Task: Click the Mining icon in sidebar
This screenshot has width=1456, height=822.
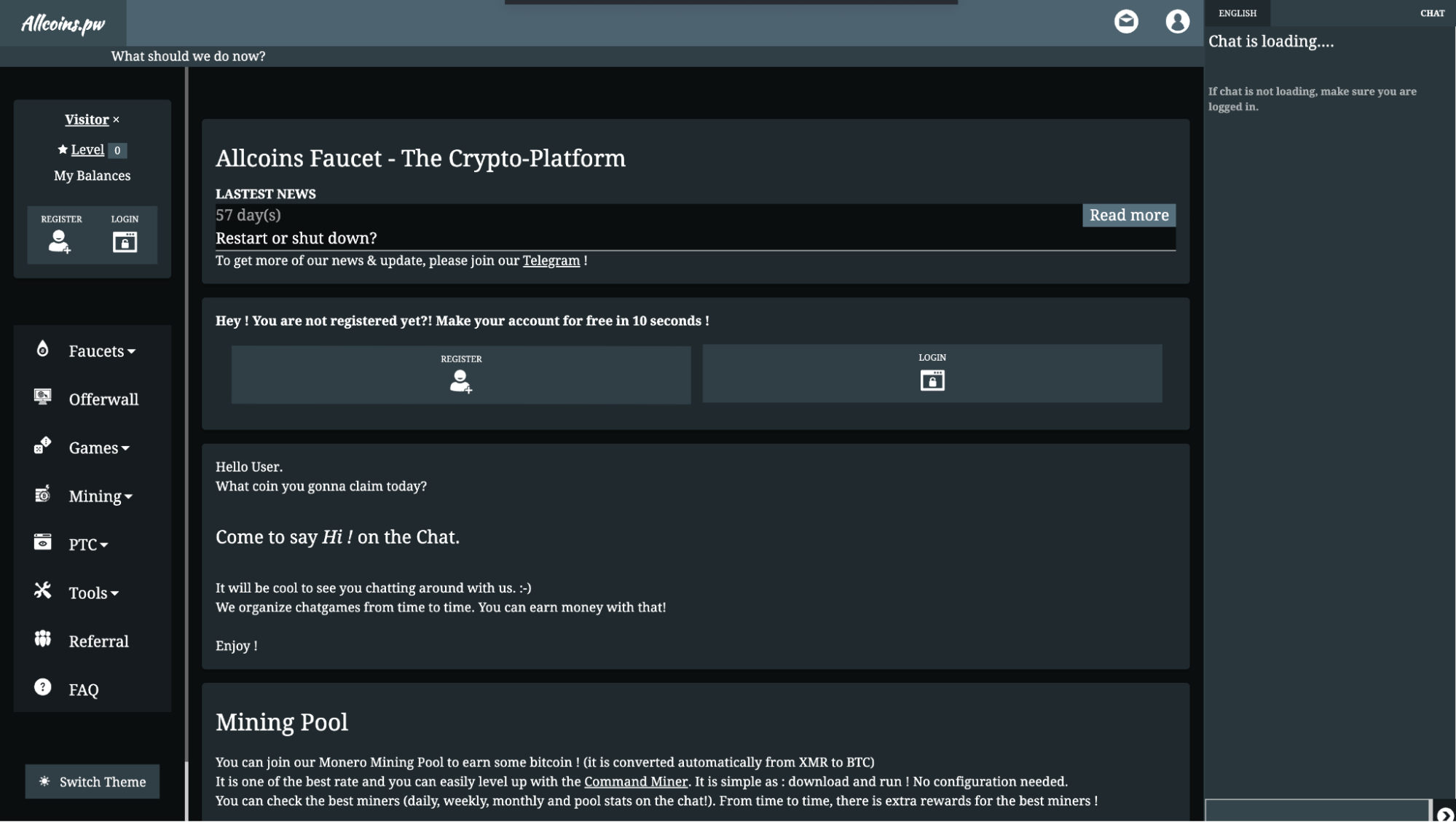Action: (43, 494)
